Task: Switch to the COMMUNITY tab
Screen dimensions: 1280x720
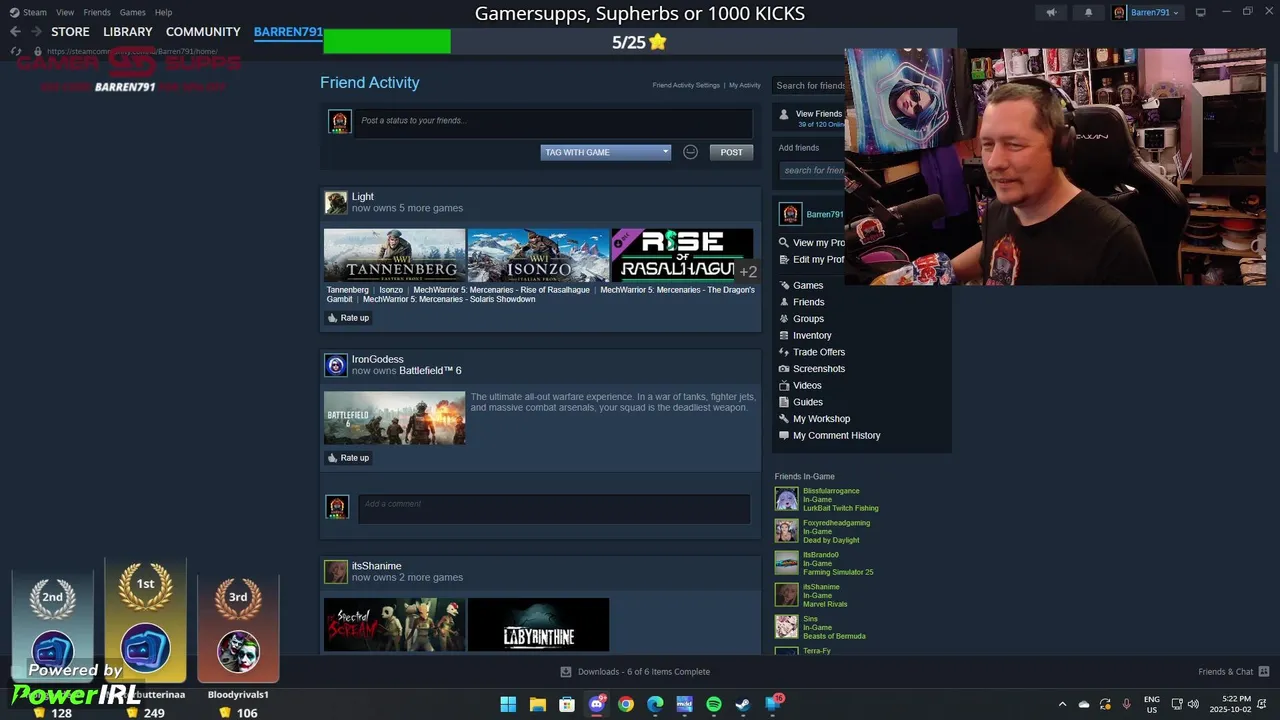Action: pyautogui.click(x=203, y=32)
